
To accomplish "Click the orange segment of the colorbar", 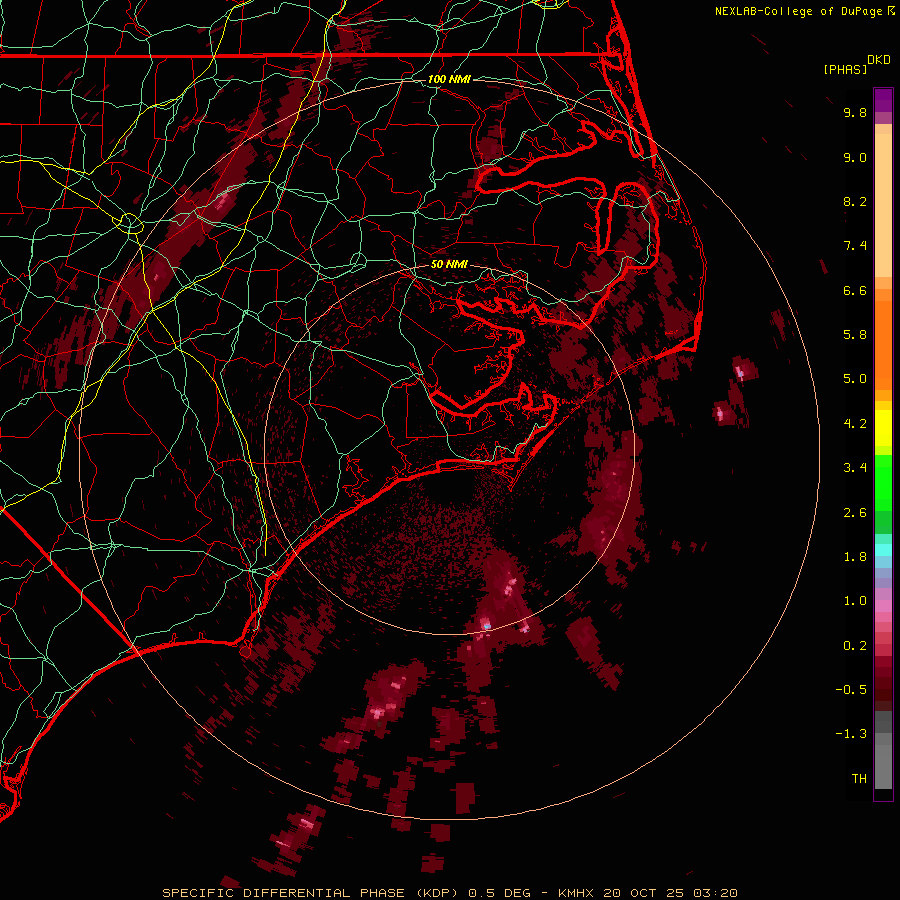I will tap(883, 344).
